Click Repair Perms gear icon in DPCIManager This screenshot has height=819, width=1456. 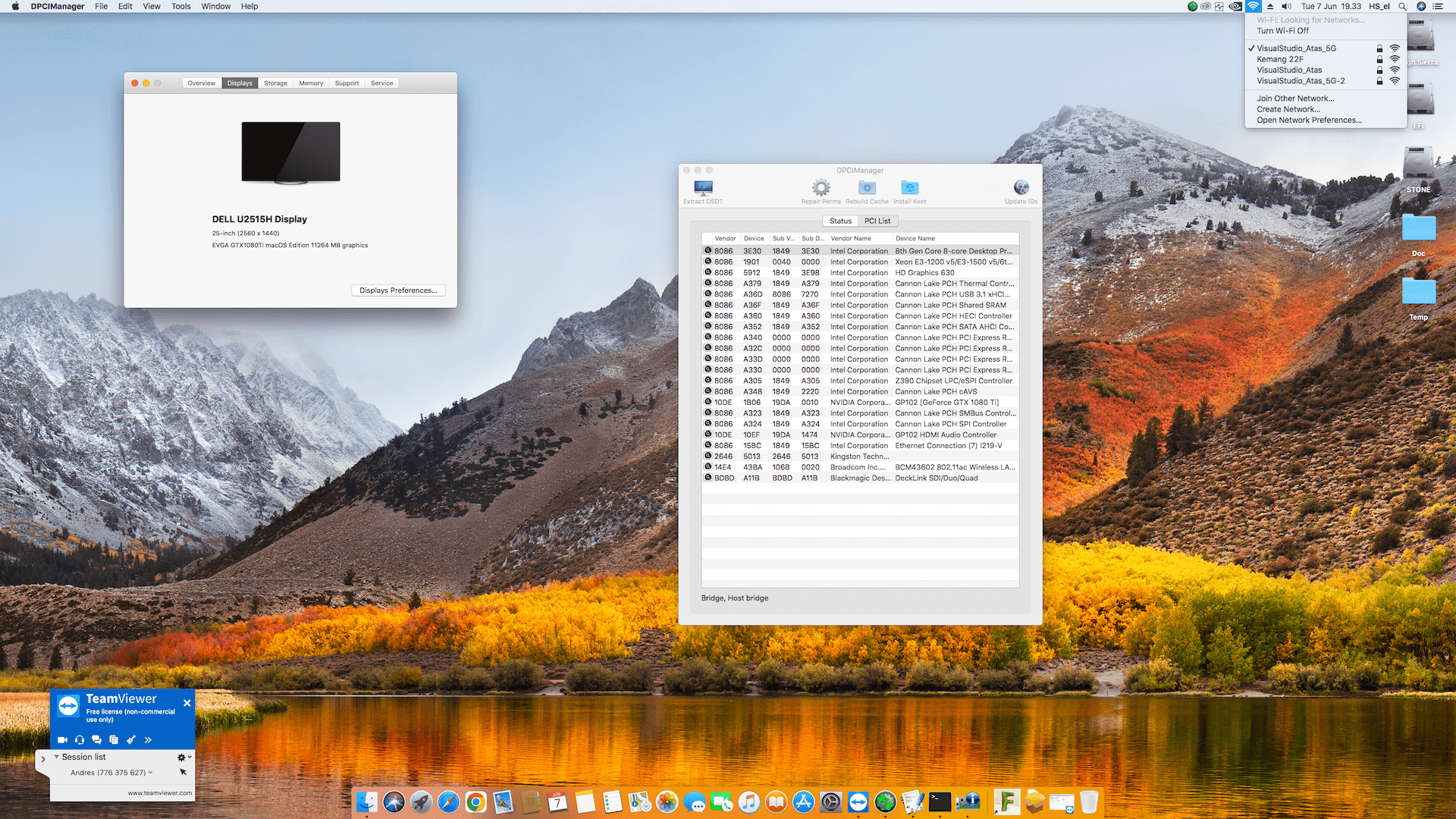821,187
